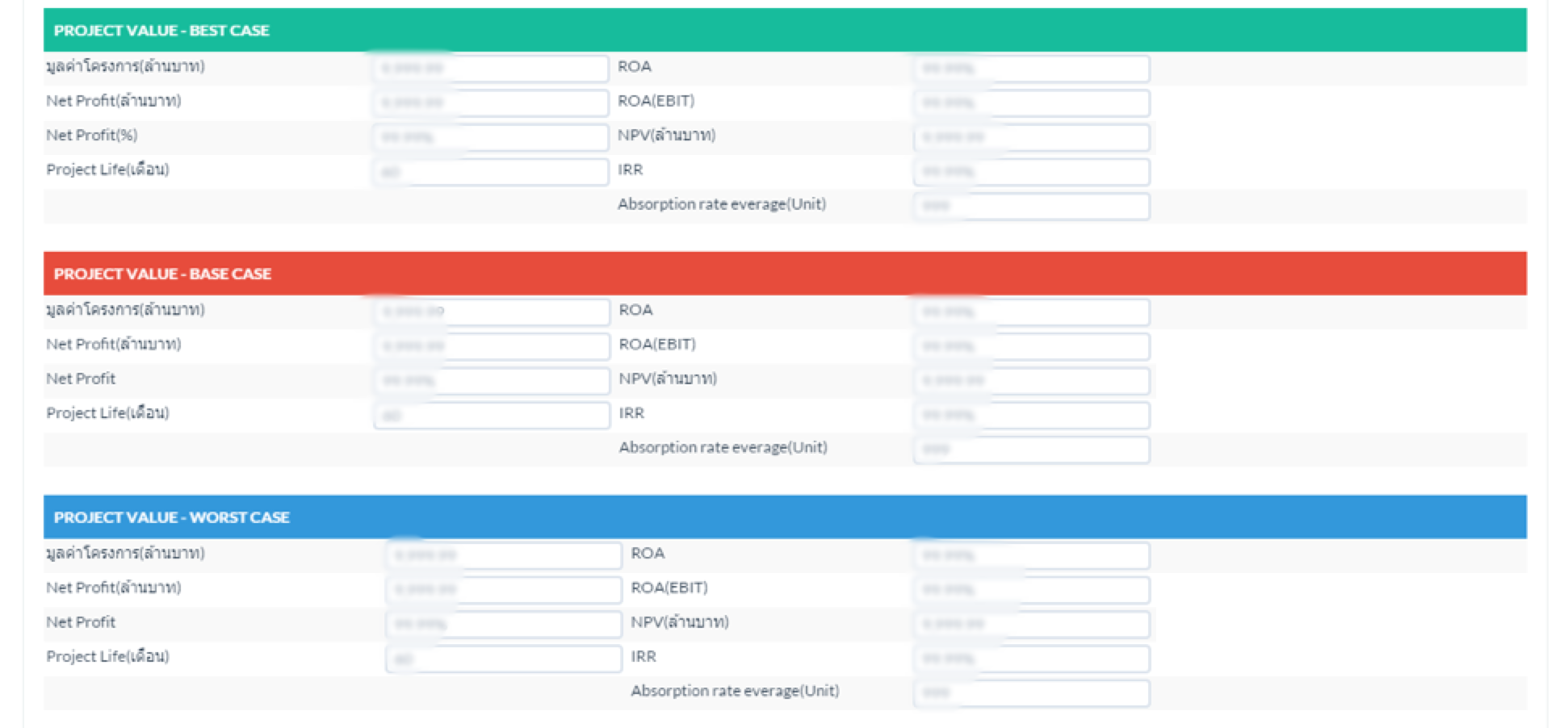Focus the Worst Case NPV(ล้านบาท) field
This screenshot has height=728, width=1568.
pos(1031,625)
